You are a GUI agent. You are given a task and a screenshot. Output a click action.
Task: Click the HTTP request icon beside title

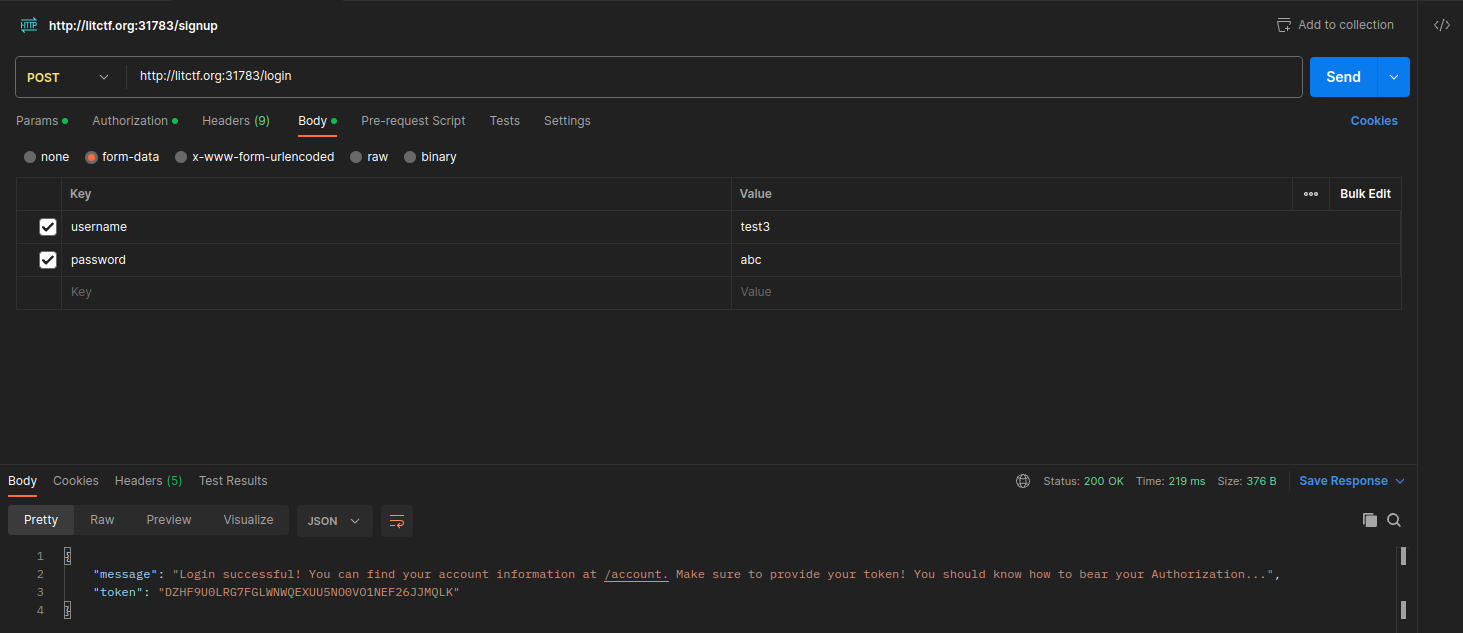29,25
